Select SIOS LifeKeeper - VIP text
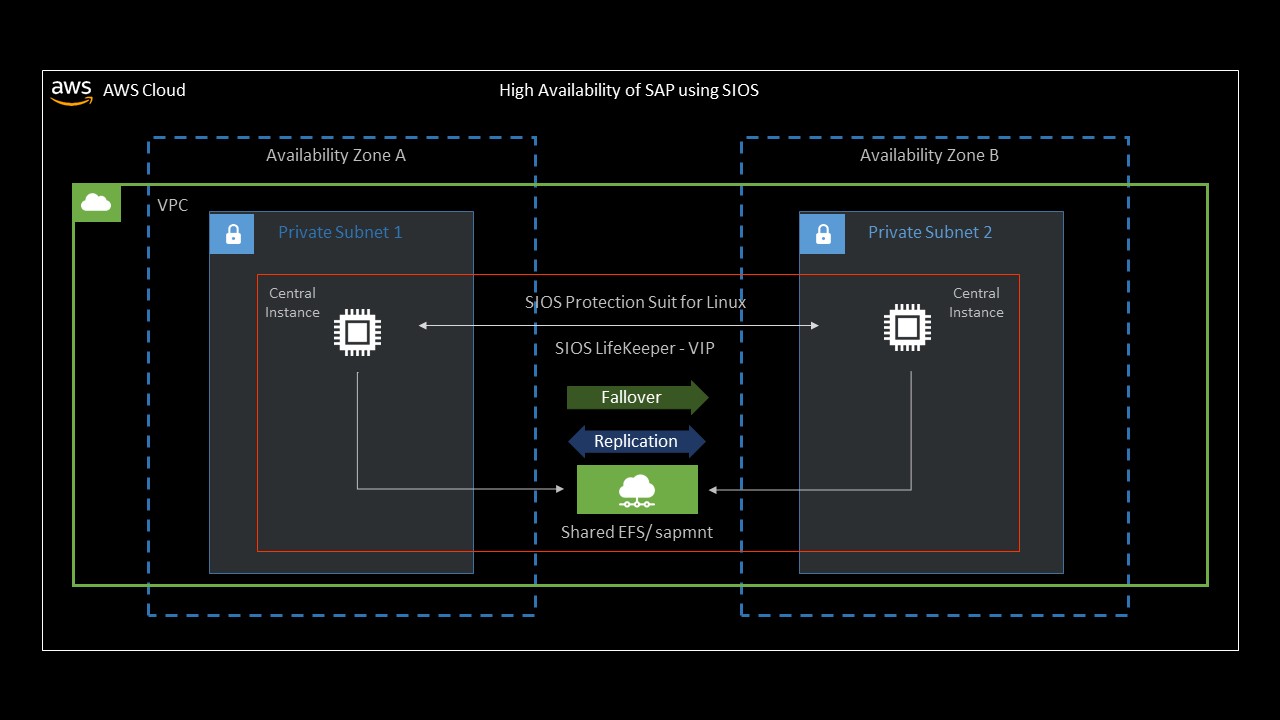Image resolution: width=1280 pixels, height=720 pixels. pyautogui.click(x=635, y=348)
